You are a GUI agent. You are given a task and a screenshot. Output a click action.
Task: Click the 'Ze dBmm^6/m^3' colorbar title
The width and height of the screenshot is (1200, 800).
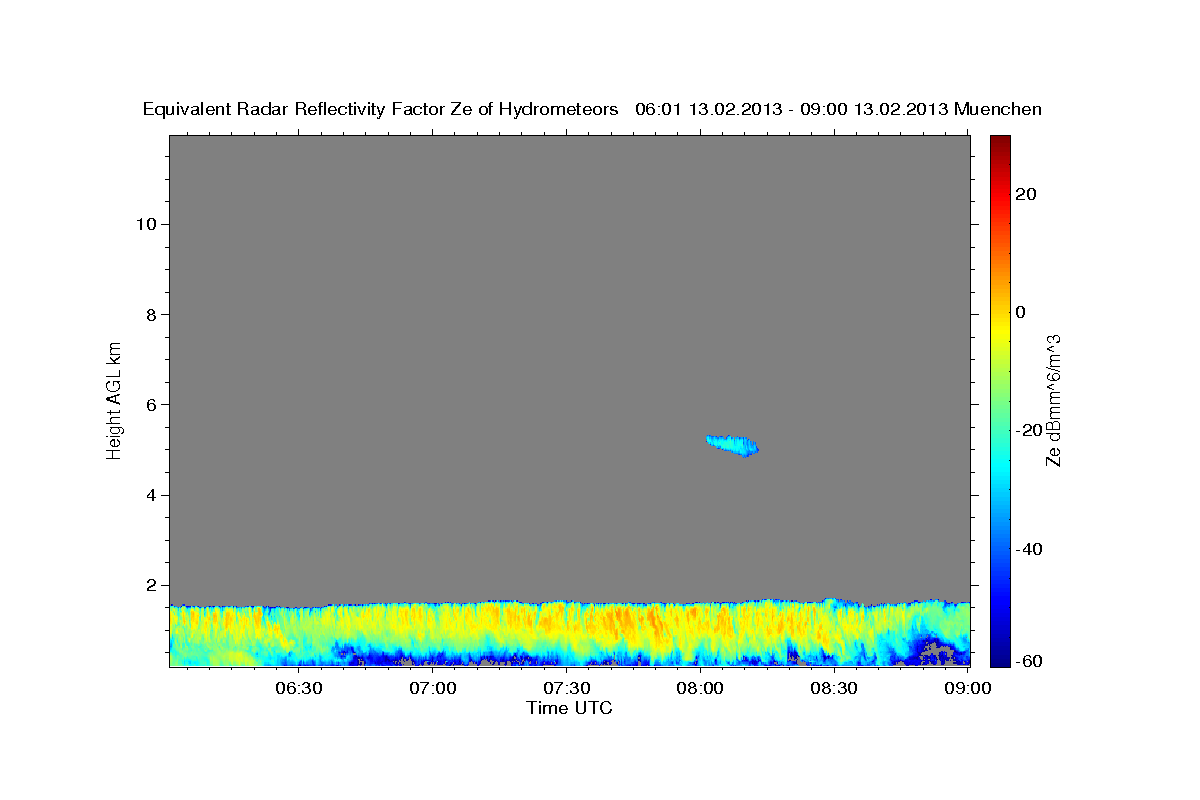1053,400
